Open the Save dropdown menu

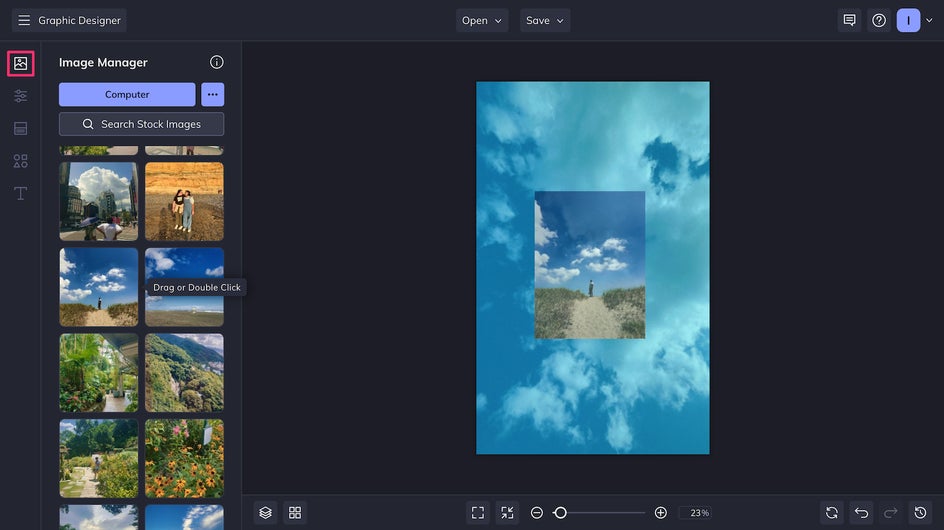[x=545, y=20]
